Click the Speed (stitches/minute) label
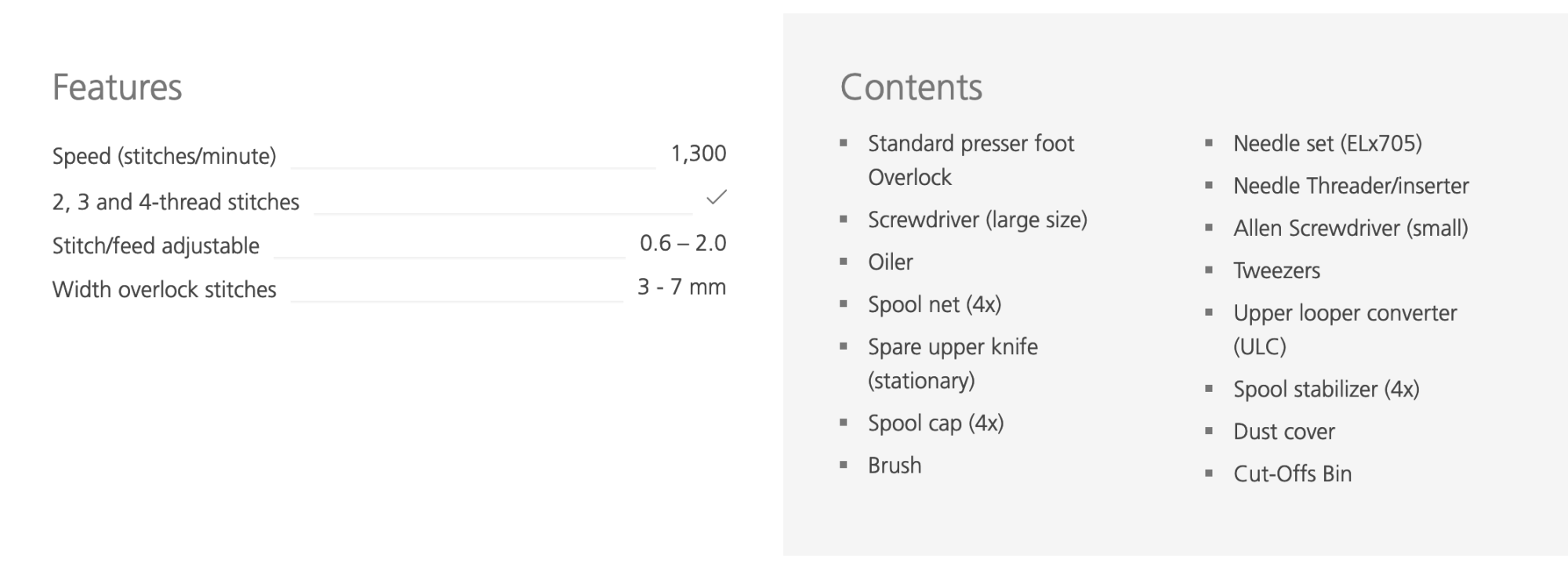Screen dimensions: 1568x562 click(164, 156)
